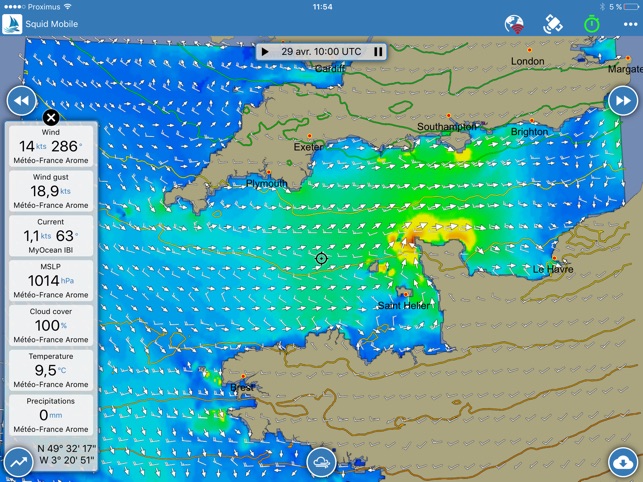The height and width of the screenshot is (482, 643).
Task: Tap the Squid Mobile sailboat app icon
Action: (12, 24)
